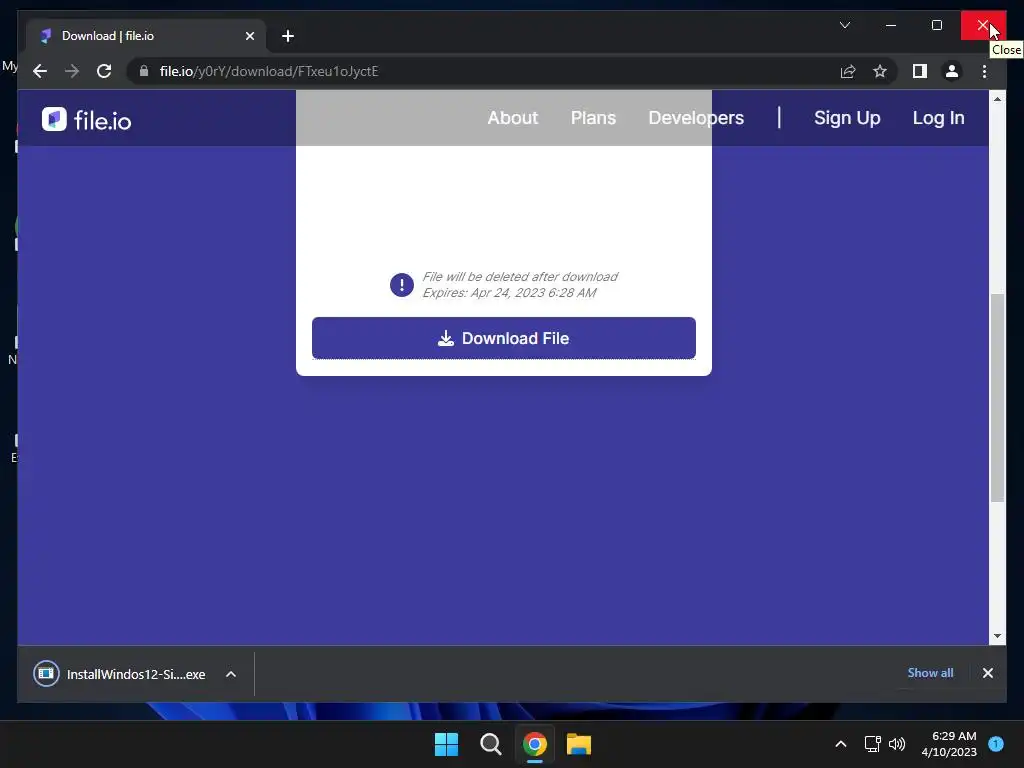Open File Explorer from taskbar

(x=579, y=744)
